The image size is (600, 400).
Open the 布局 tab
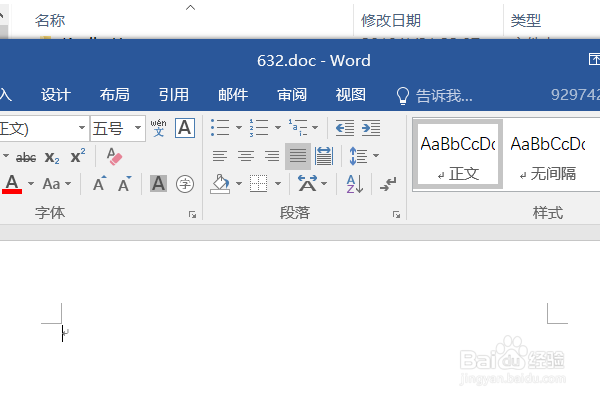click(x=115, y=95)
